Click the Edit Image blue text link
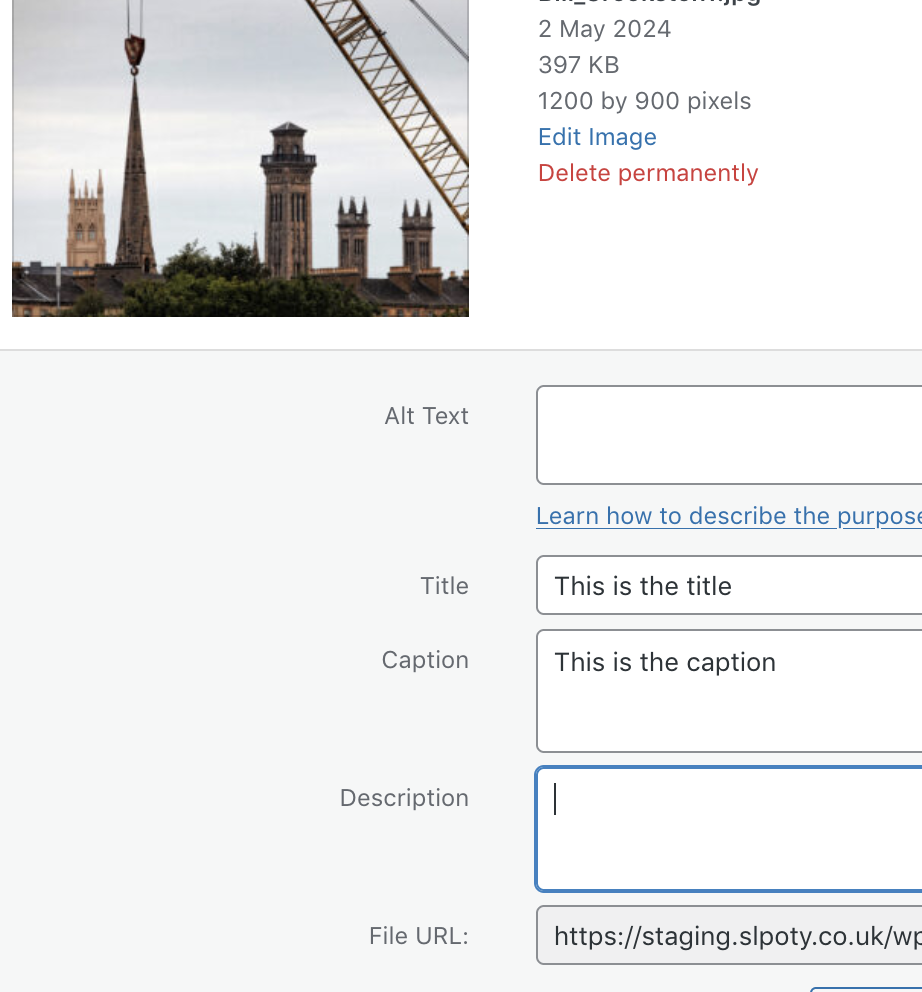Viewport: 922px width, 992px height. (597, 137)
